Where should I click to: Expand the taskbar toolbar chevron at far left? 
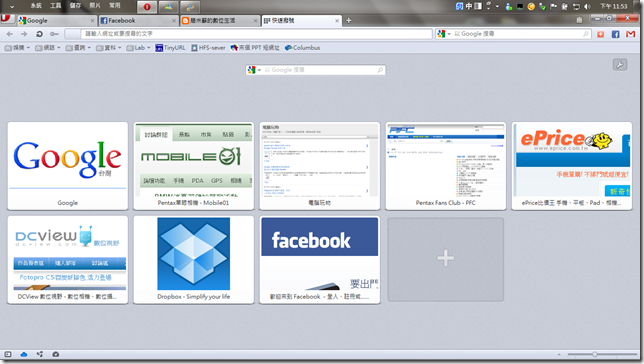12,7
